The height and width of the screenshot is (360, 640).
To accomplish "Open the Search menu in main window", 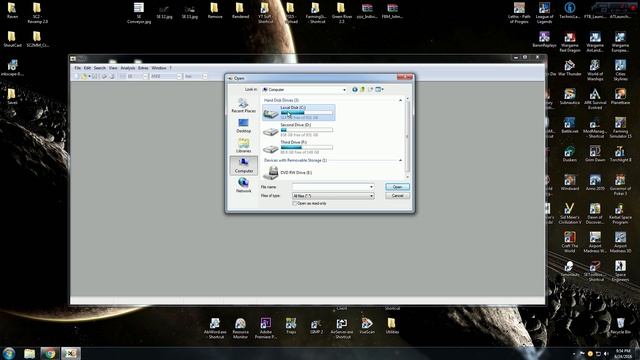I will pyautogui.click(x=100, y=68).
